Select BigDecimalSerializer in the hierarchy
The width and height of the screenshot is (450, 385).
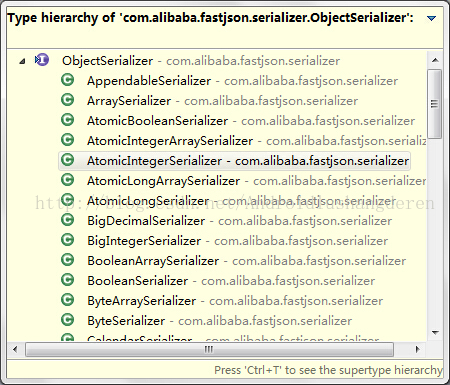coord(239,221)
